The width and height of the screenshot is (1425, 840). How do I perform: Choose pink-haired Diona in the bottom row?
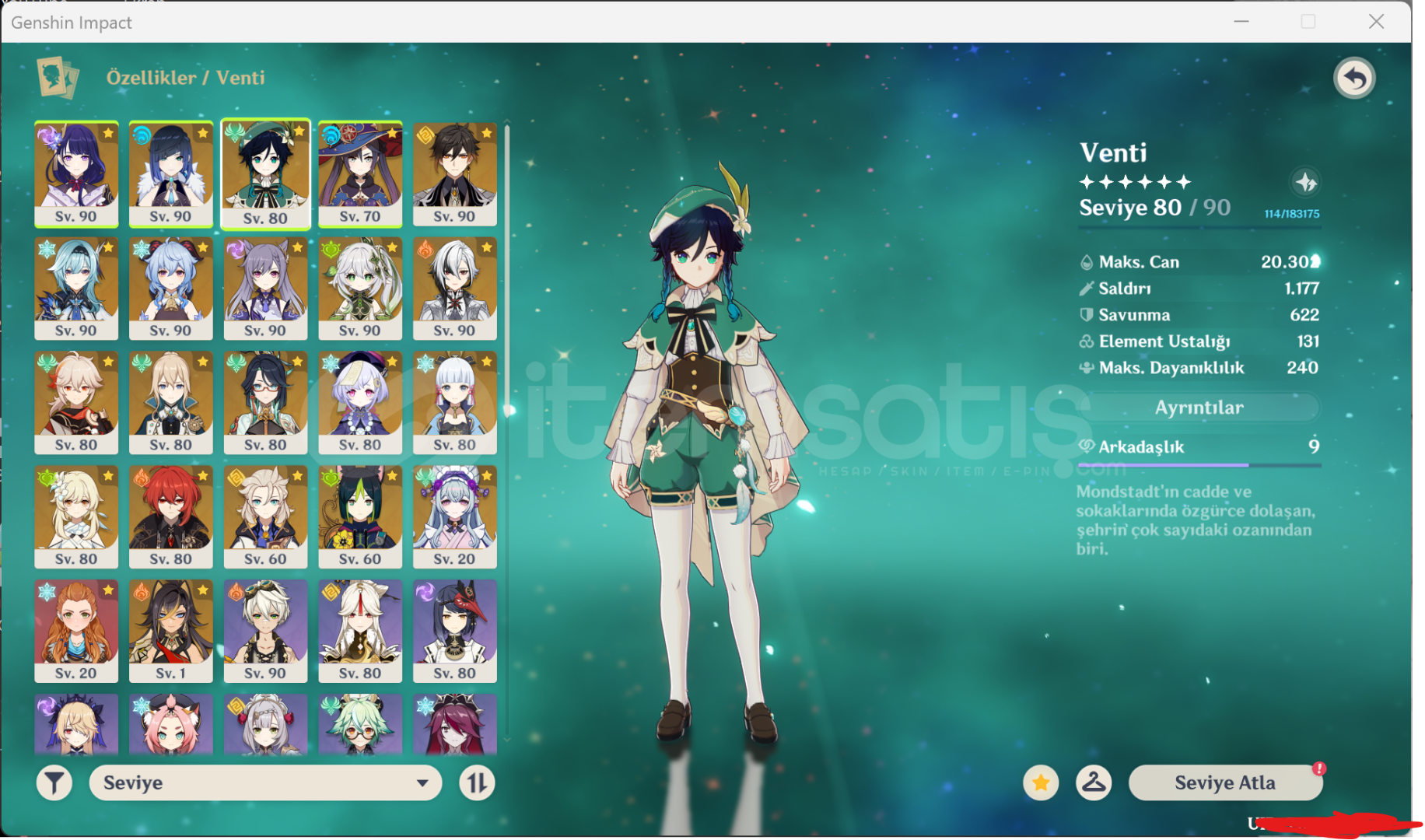click(170, 724)
